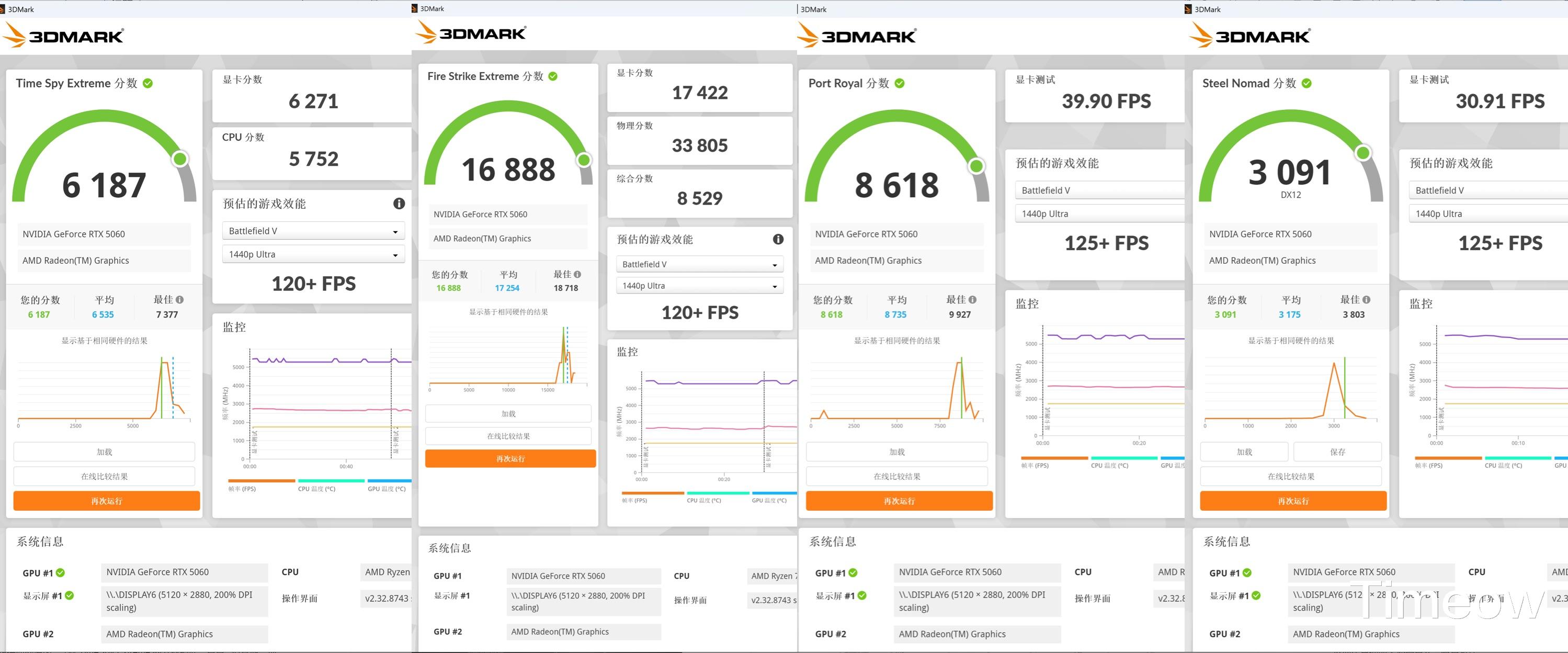Click green validation checkmark next to Port Royal score
Image resolution: width=1568 pixels, height=653 pixels.
tap(900, 83)
